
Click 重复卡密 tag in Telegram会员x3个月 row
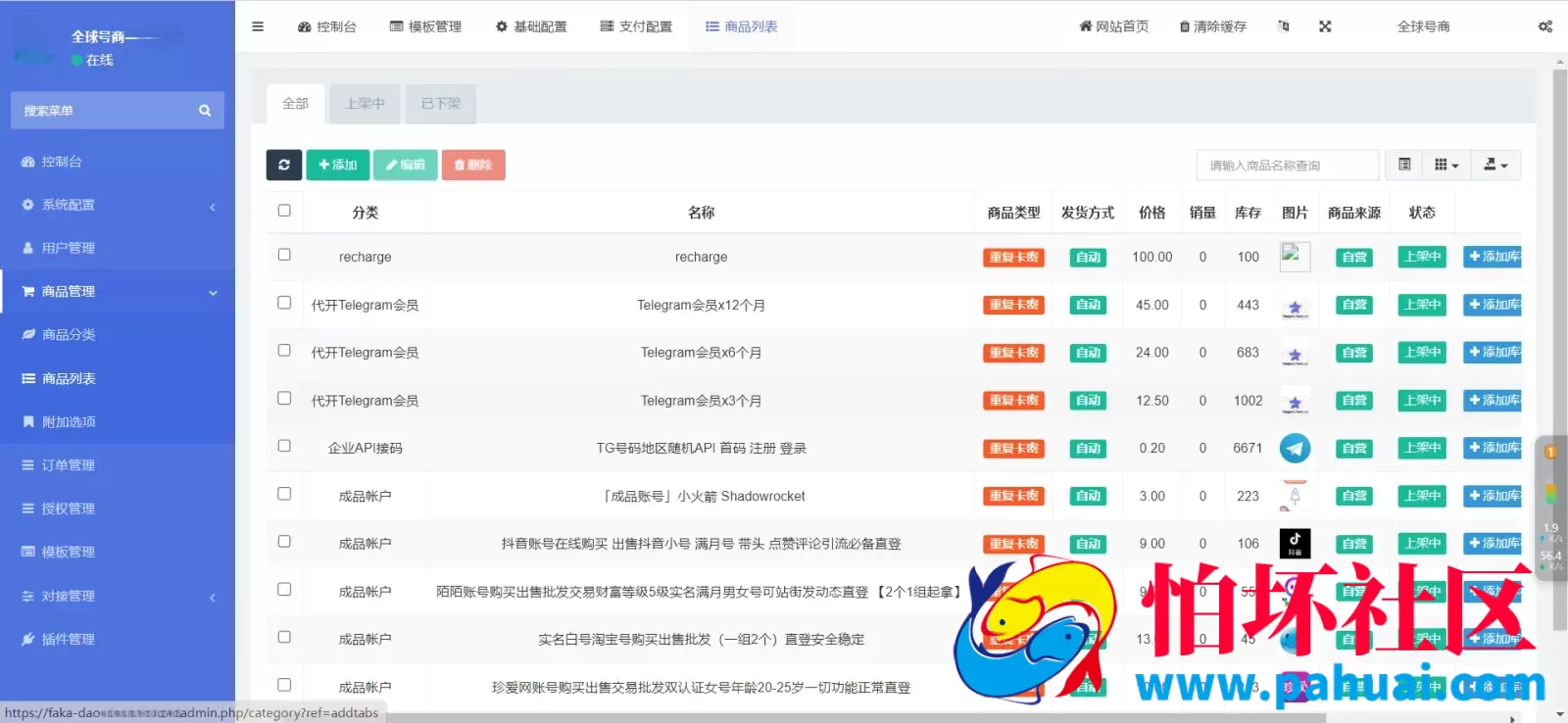click(1014, 401)
